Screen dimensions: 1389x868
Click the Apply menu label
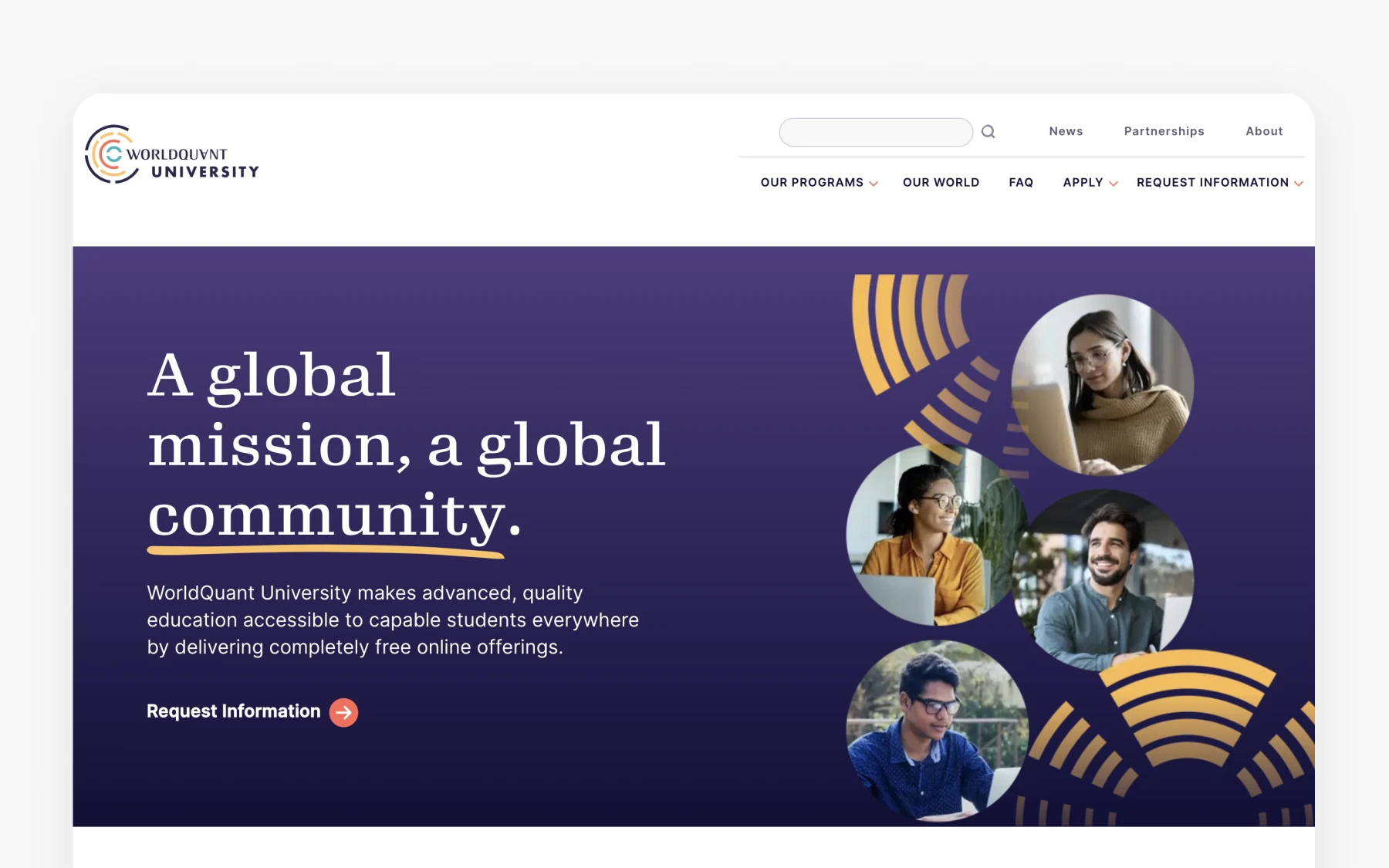click(x=1083, y=183)
